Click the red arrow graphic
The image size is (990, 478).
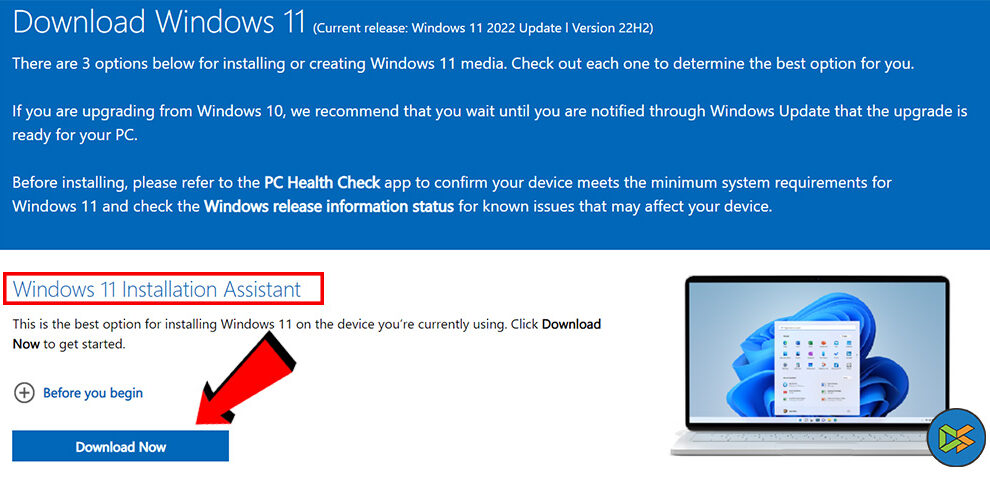pyautogui.click(x=245, y=378)
